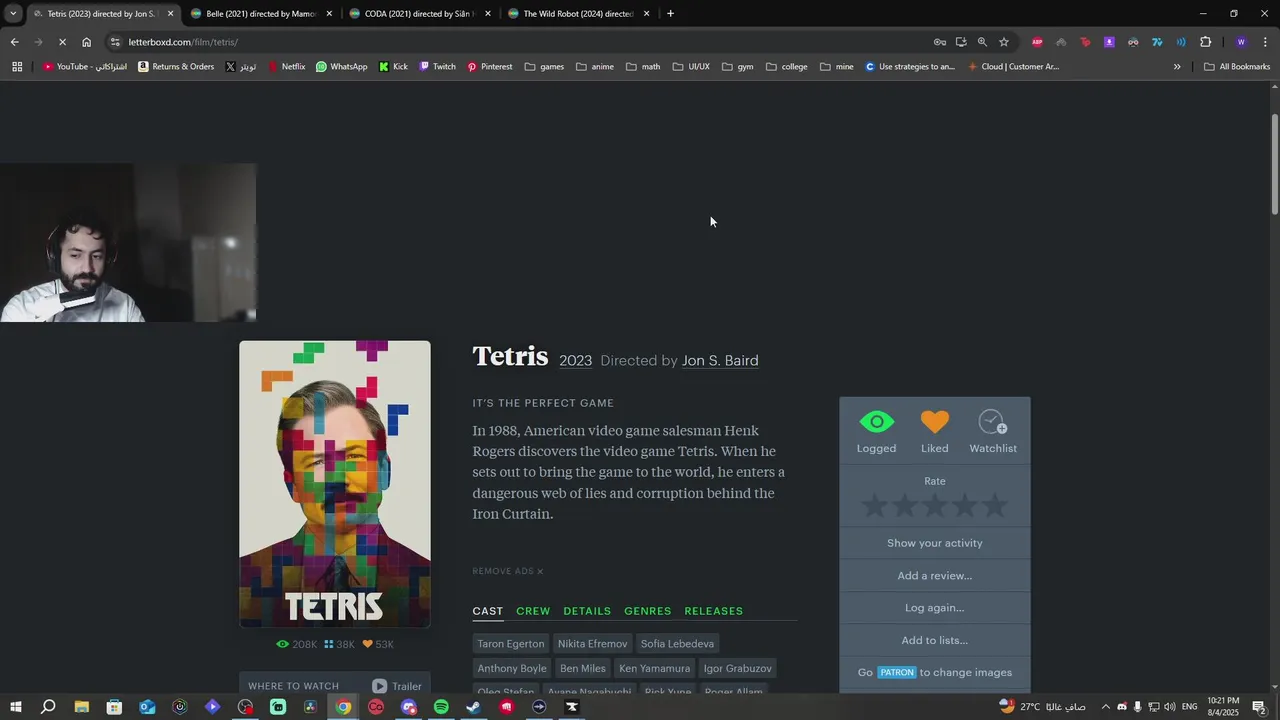This screenshot has width=1280, height=720.
Task: Open the Pinterest bookmark
Action: 490,67
